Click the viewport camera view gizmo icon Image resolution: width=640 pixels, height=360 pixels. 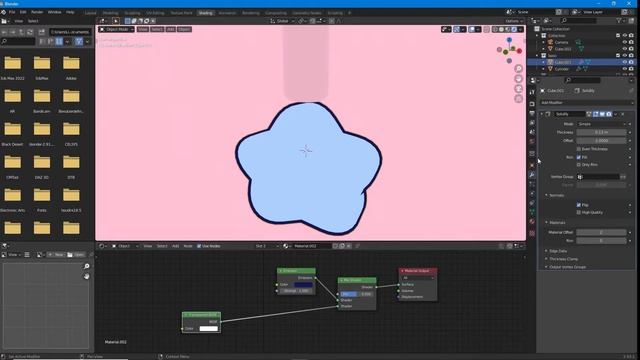518,89
